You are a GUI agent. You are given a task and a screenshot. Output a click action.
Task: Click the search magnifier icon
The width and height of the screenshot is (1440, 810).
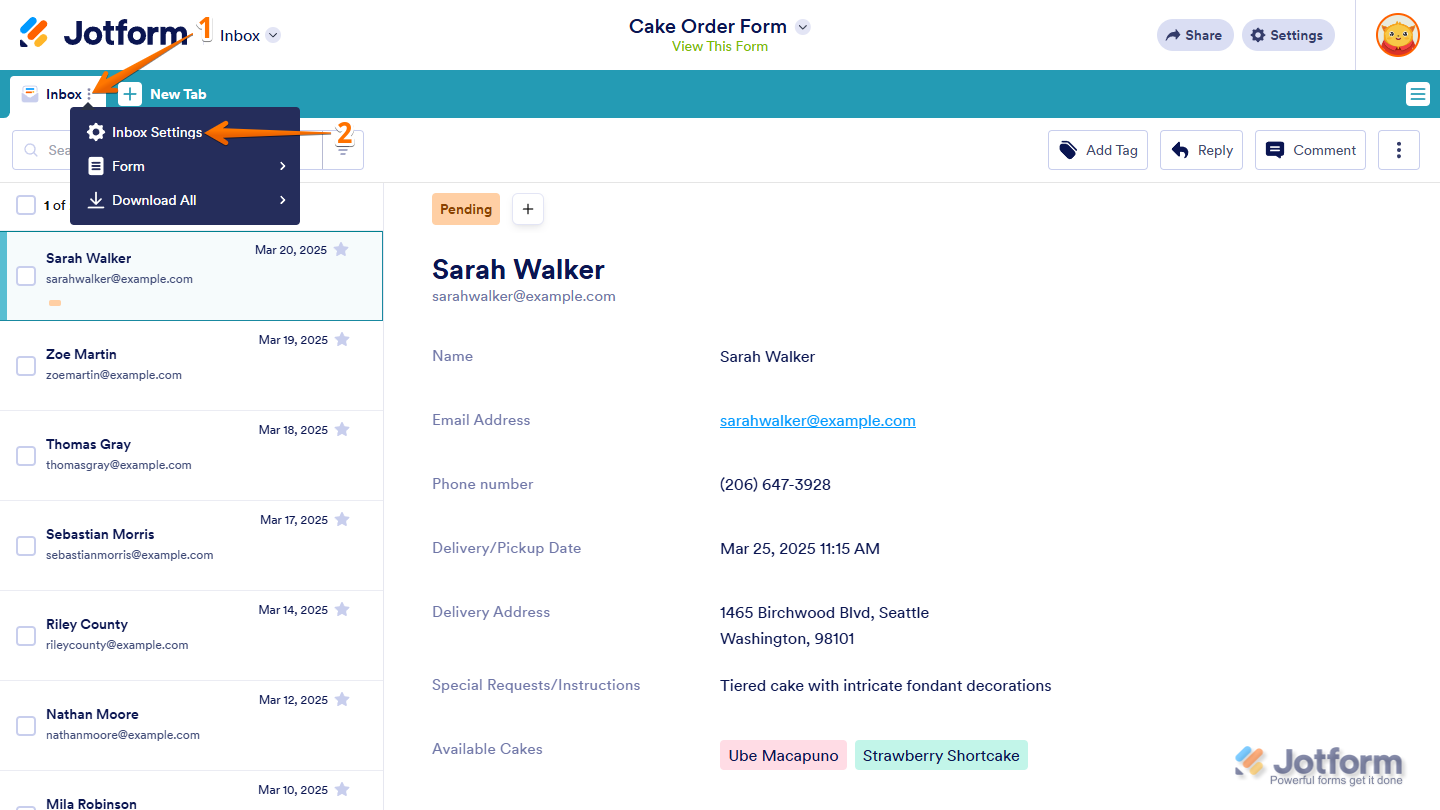click(31, 150)
